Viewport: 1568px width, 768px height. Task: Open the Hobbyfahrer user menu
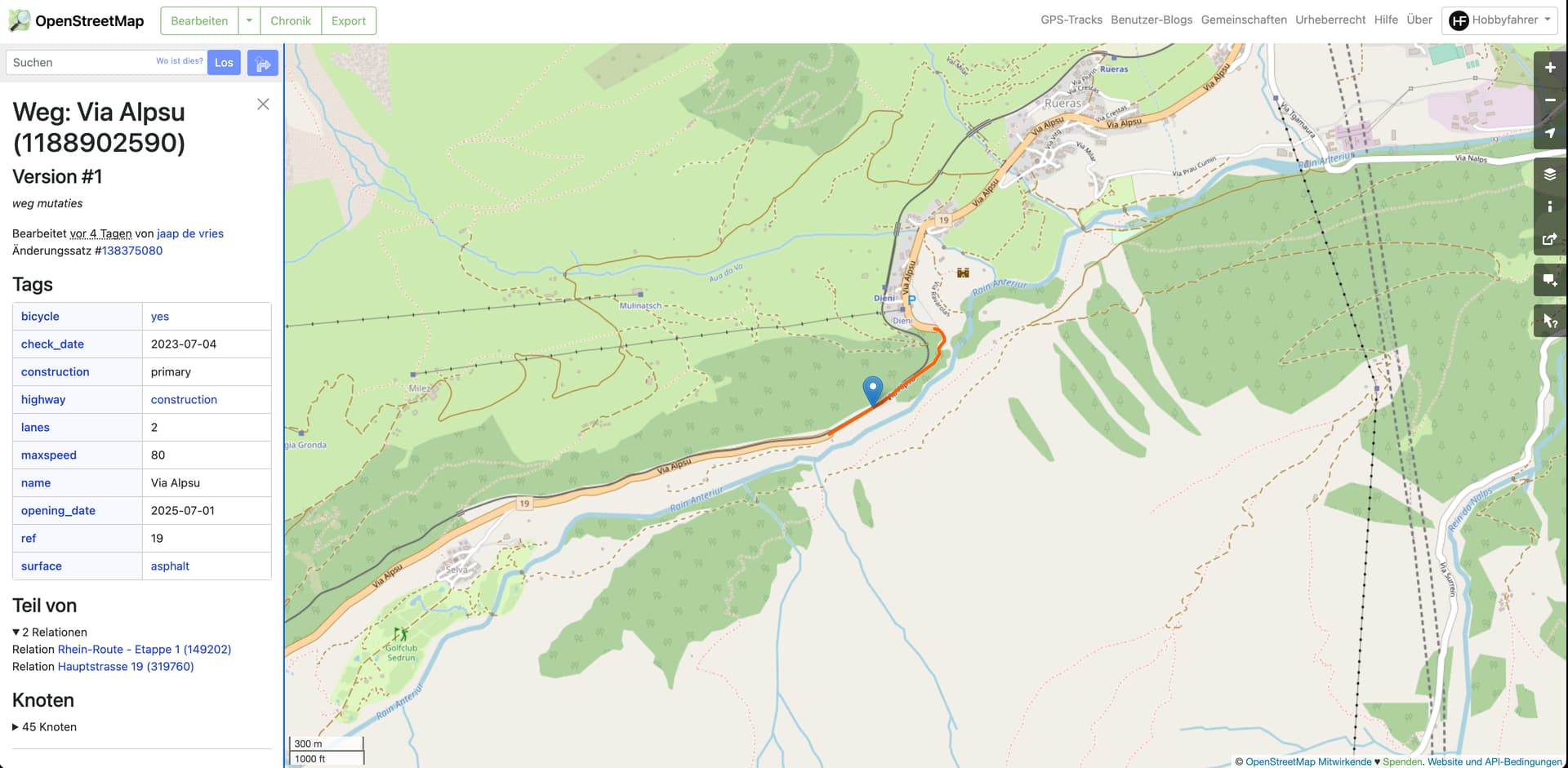tap(1500, 20)
